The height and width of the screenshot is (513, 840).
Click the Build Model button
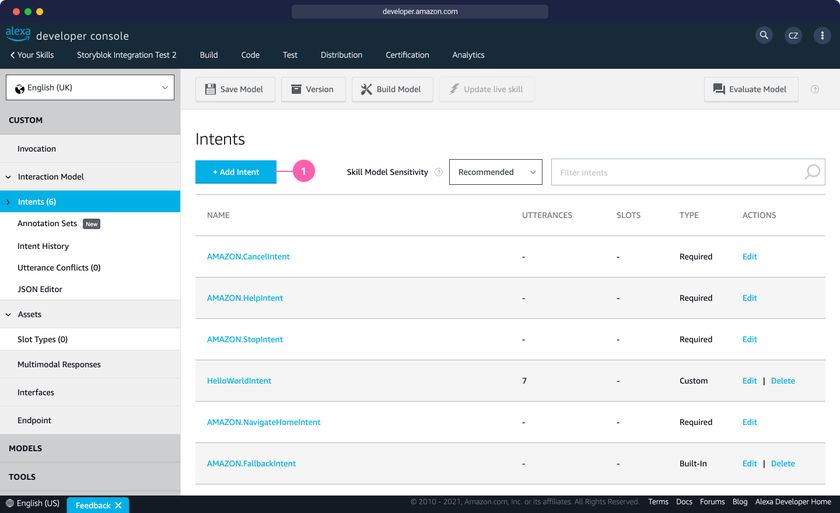point(392,89)
